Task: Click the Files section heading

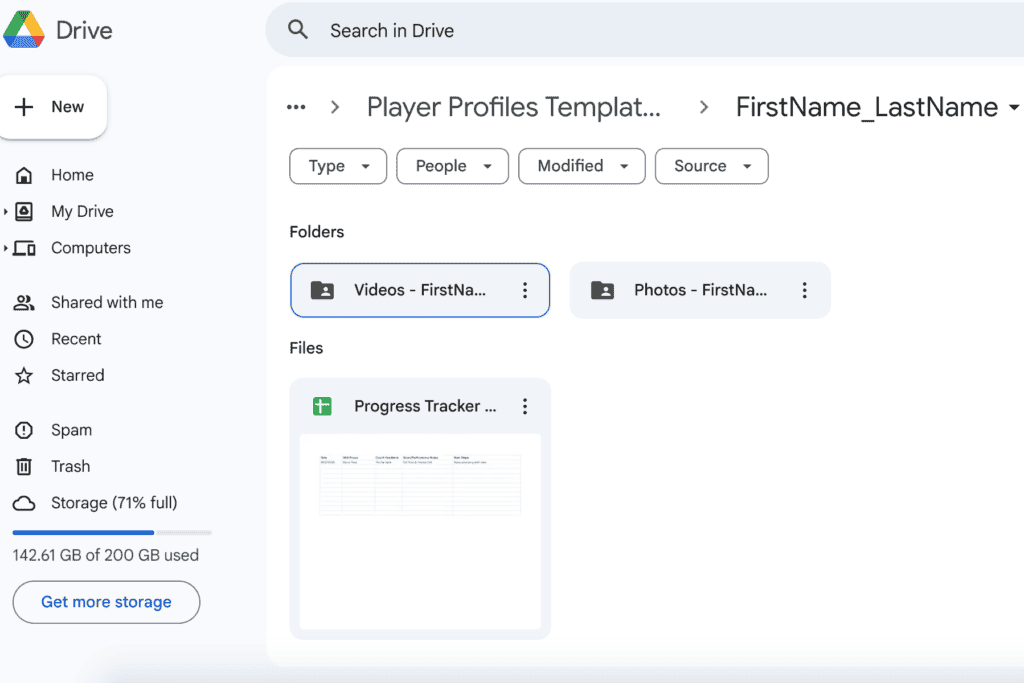Action: click(306, 348)
